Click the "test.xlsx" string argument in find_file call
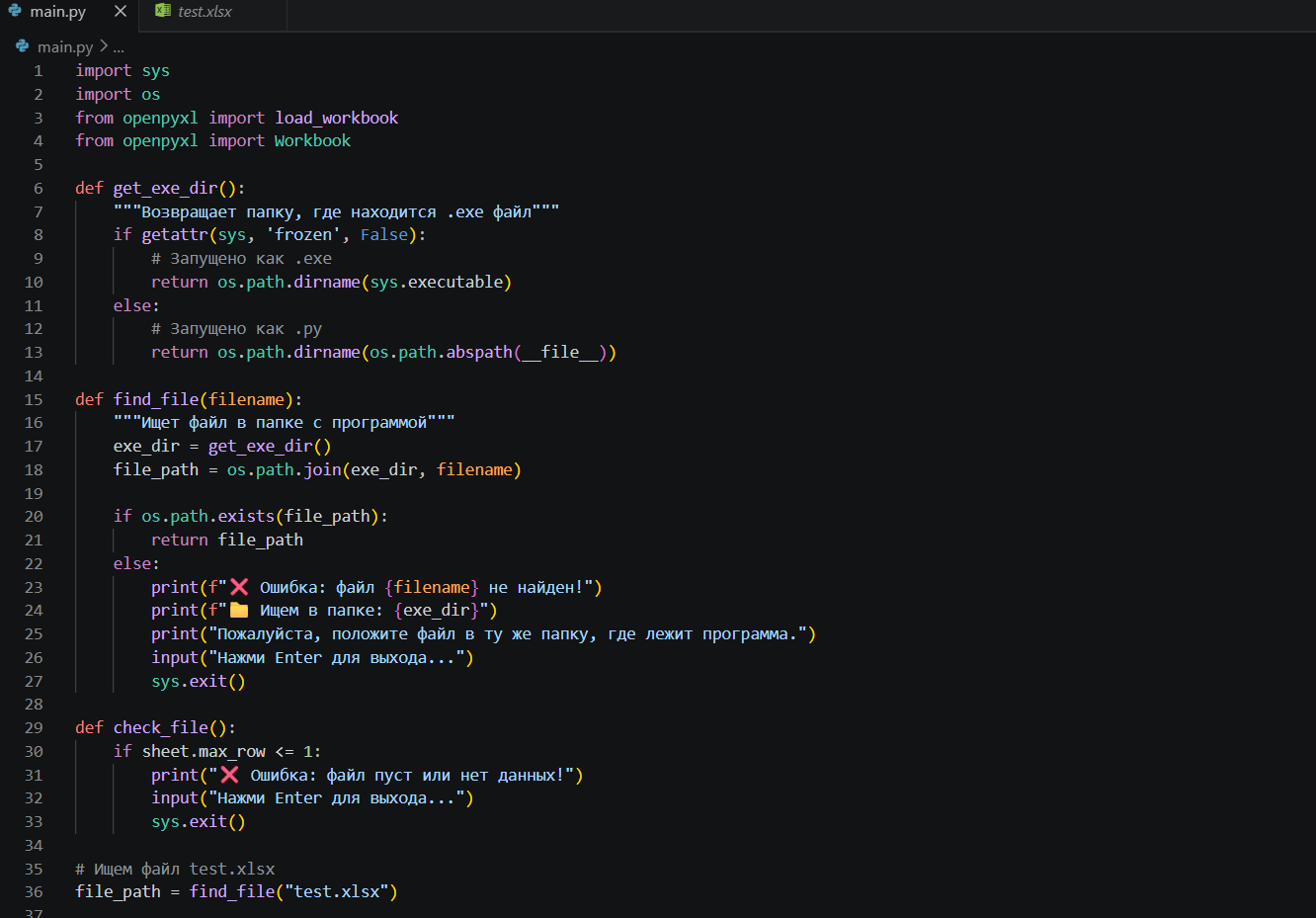 [x=337, y=891]
